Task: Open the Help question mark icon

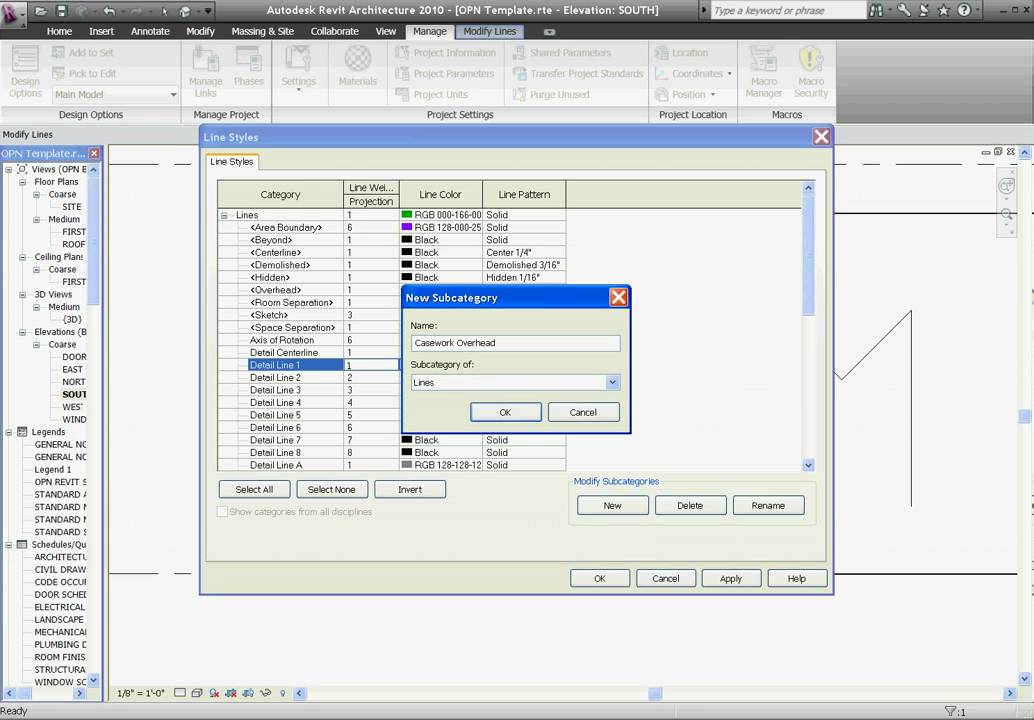Action: (x=964, y=11)
